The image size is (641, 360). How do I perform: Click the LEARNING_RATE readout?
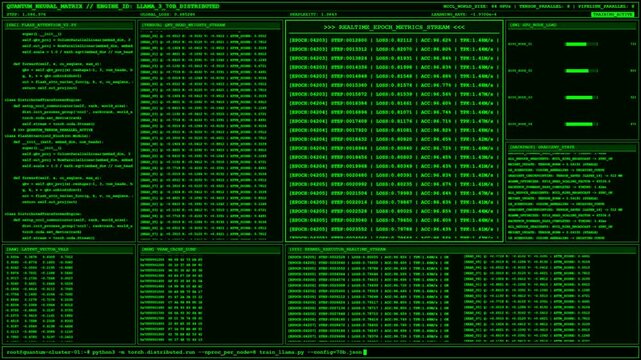click(464, 14)
